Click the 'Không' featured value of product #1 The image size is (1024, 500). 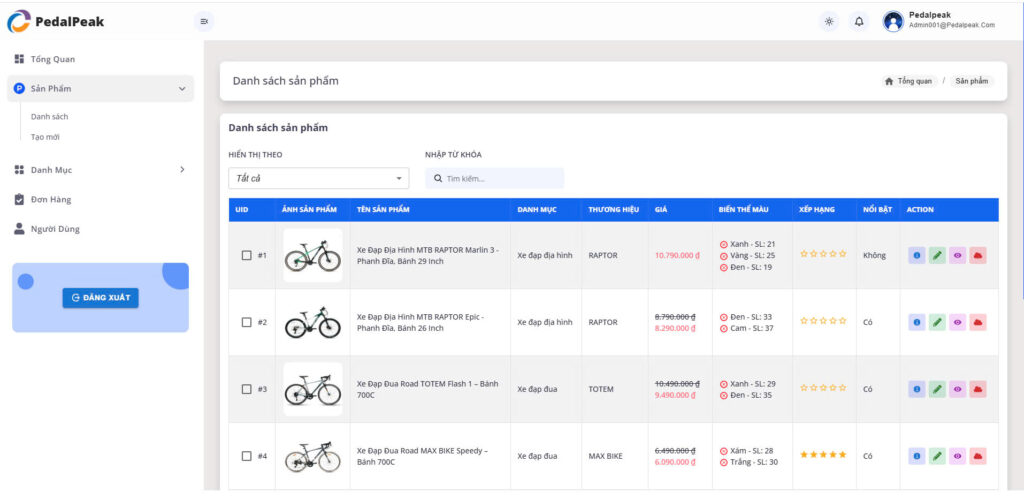[x=874, y=255]
